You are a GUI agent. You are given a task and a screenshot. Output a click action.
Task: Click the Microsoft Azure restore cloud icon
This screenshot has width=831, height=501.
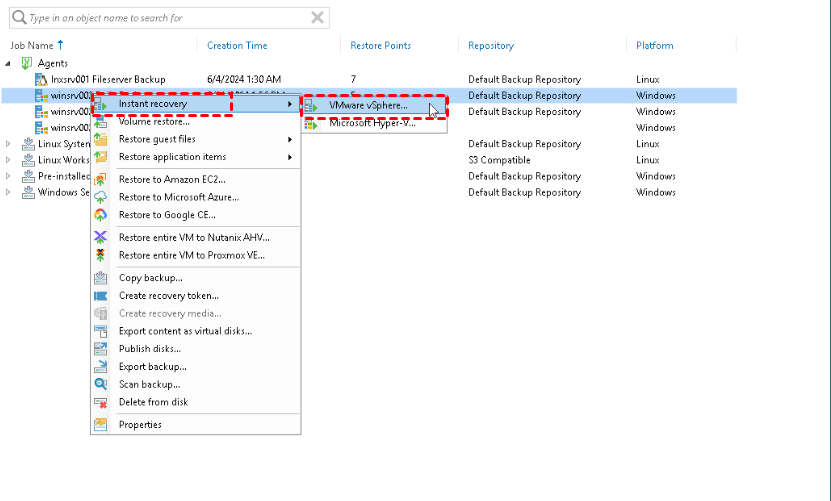tap(100, 197)
